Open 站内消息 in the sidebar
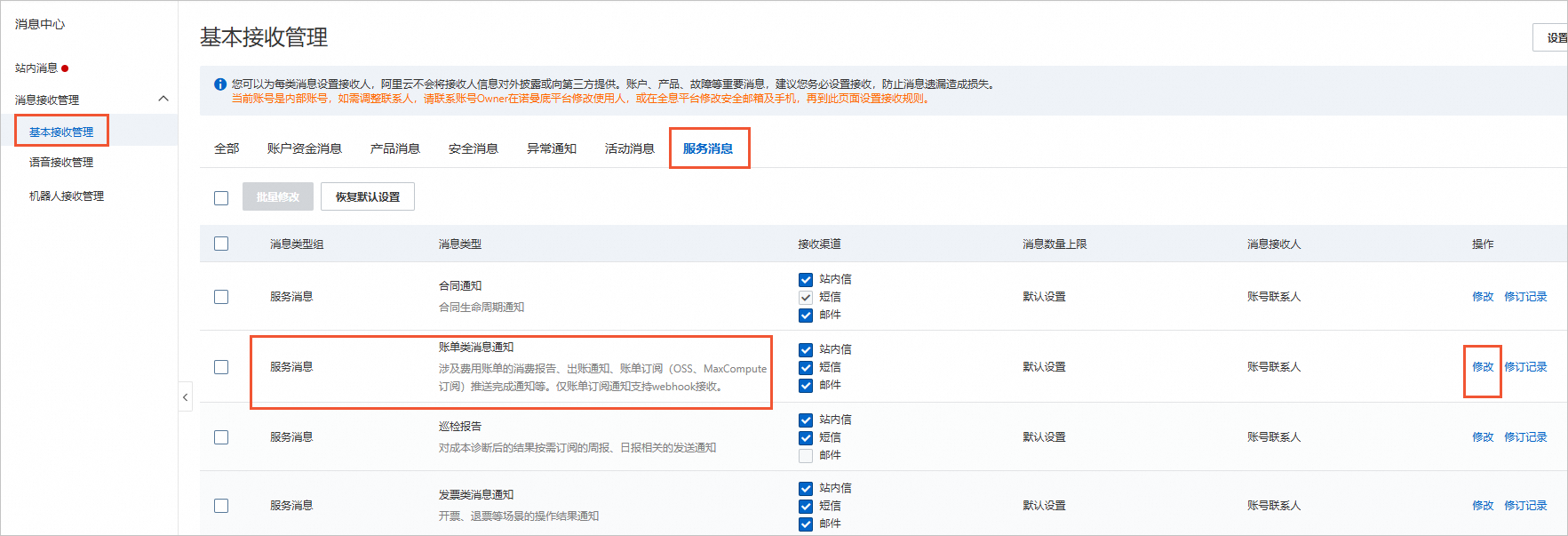The height and width of the screenshot is (536, 1568). click(x=36, y=68)
